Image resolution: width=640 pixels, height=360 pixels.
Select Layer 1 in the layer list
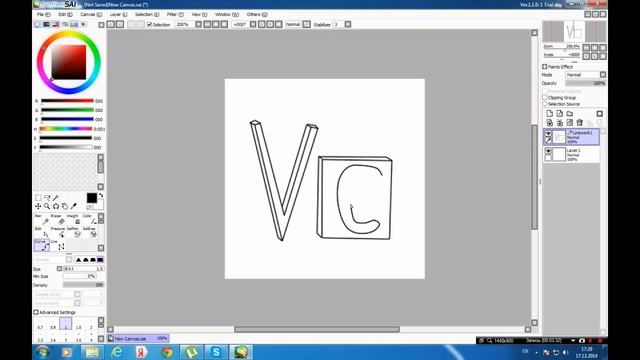click(x=571, y=154)
